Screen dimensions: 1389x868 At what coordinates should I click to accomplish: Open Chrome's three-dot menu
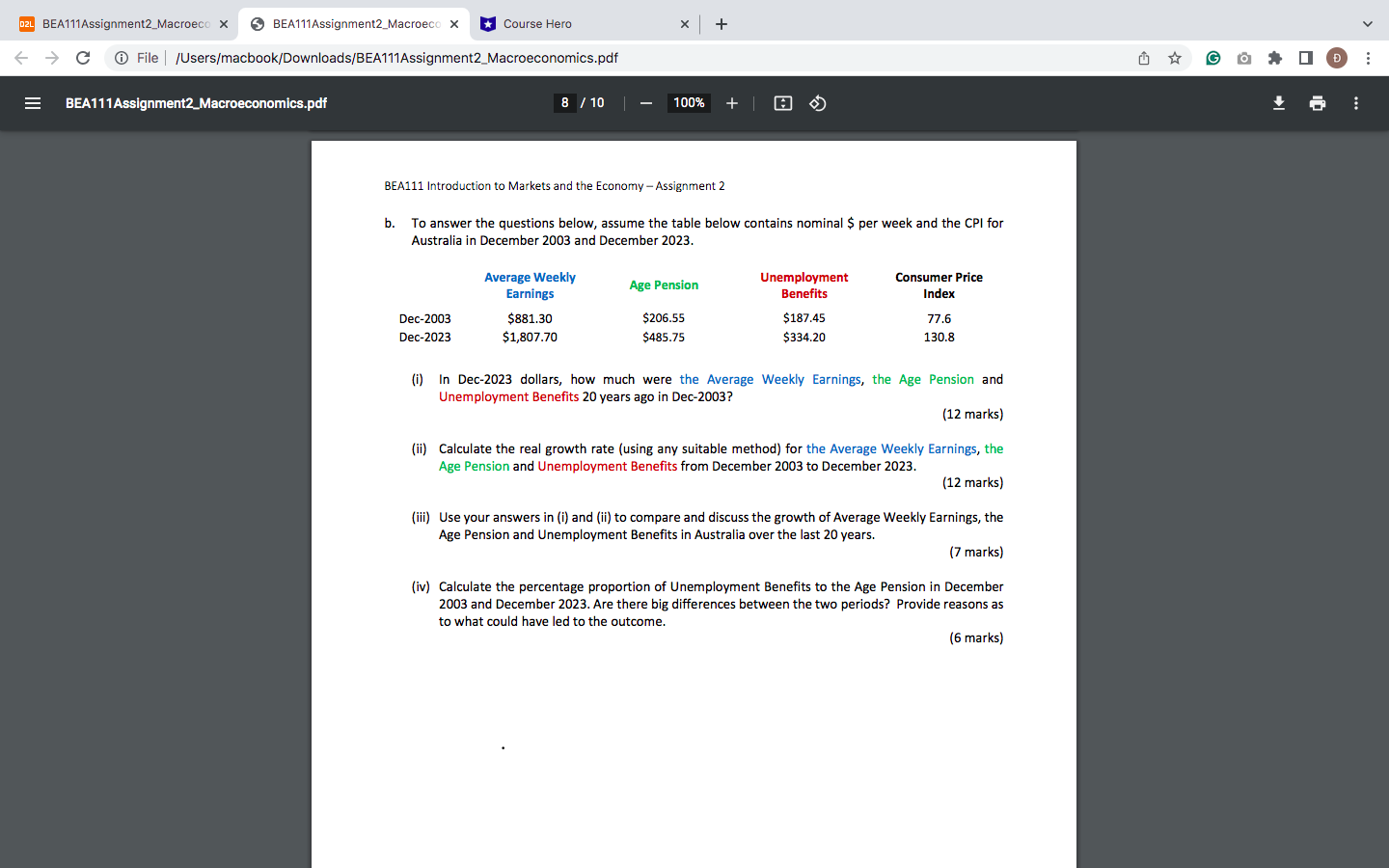[x=1369, y=58]
